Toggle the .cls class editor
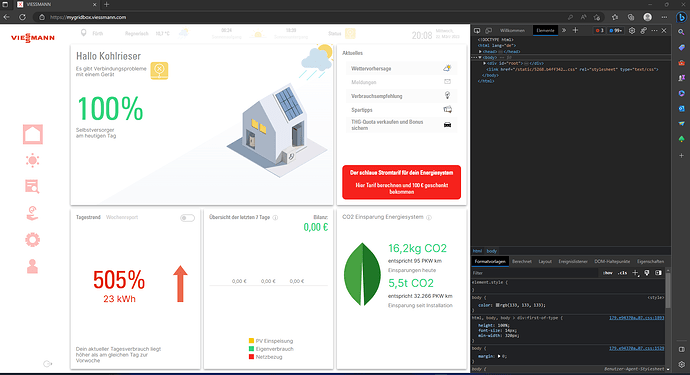The height and width of the screenshot is (375, 690). (x=622, y=273)
